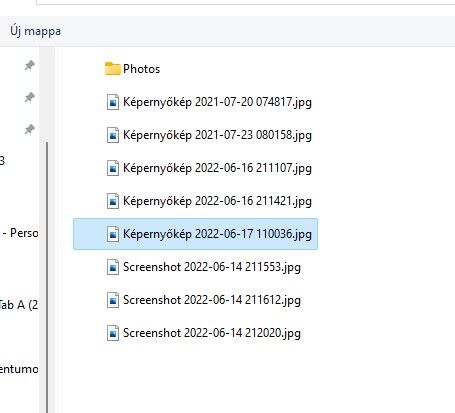Image resolution: width=455 pixels, height=413 pixels.
Task: Click image icon of Képernyőkép 2021-07-20 074817.jpg
Action: [113, 102]
